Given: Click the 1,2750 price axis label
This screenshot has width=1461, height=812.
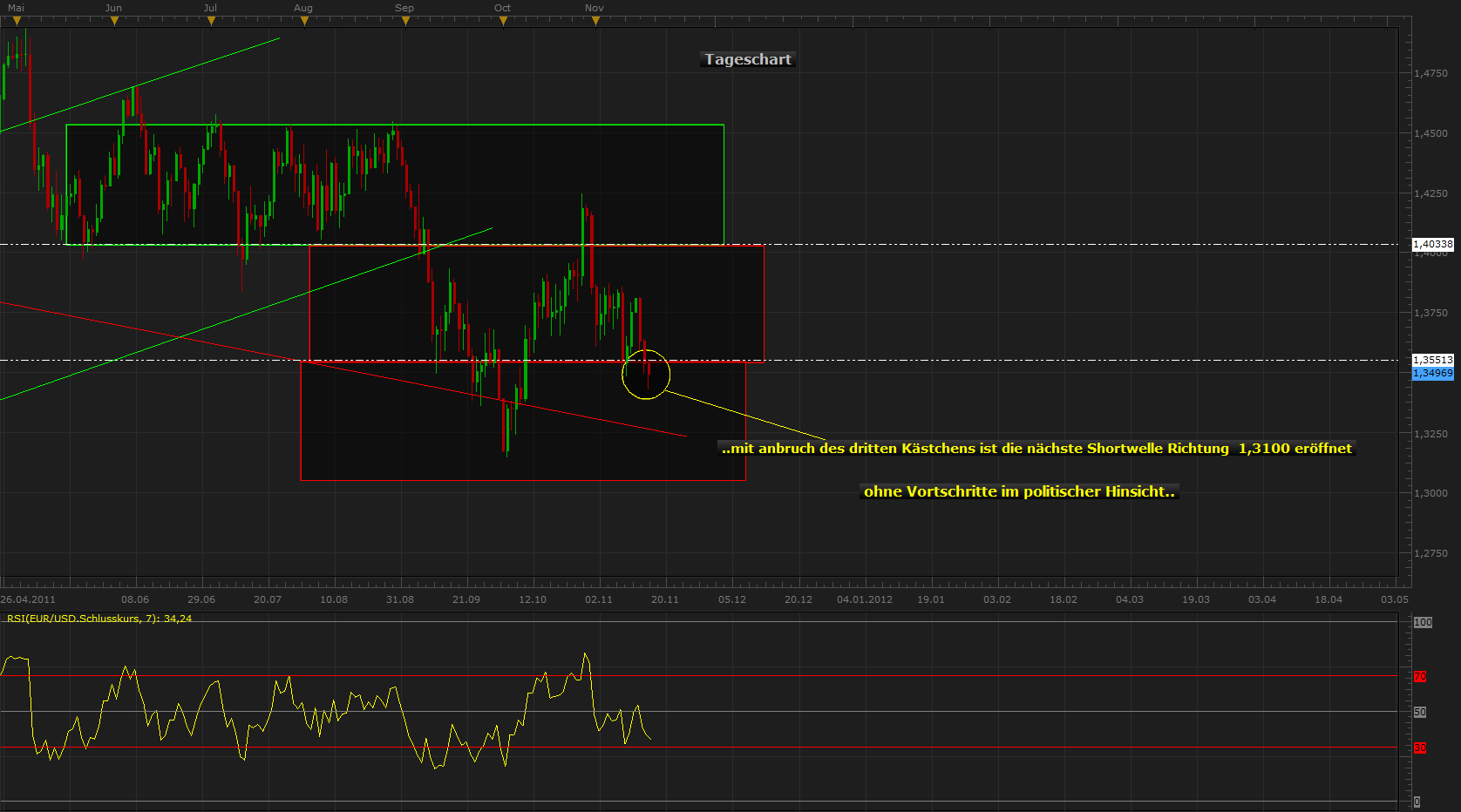Looking at the screenshot, I should tap(1430, 553).
